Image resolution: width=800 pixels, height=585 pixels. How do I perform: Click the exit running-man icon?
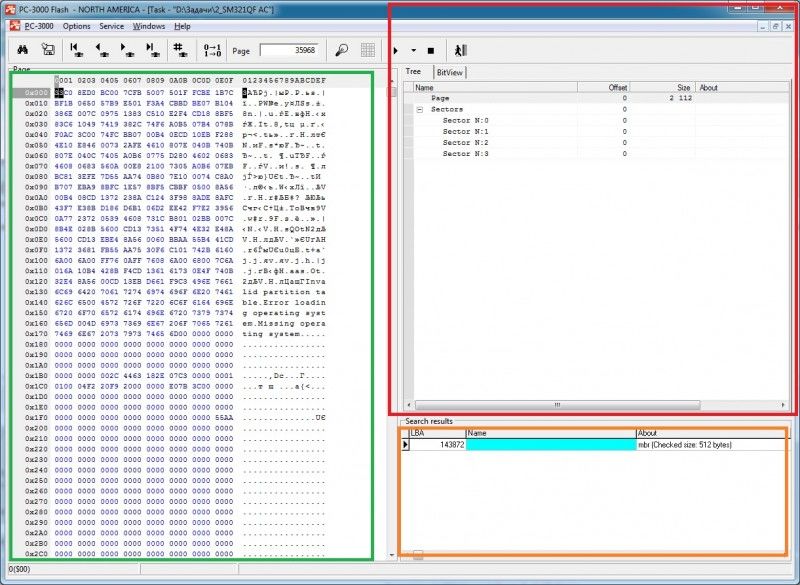[x=460, y=50]
